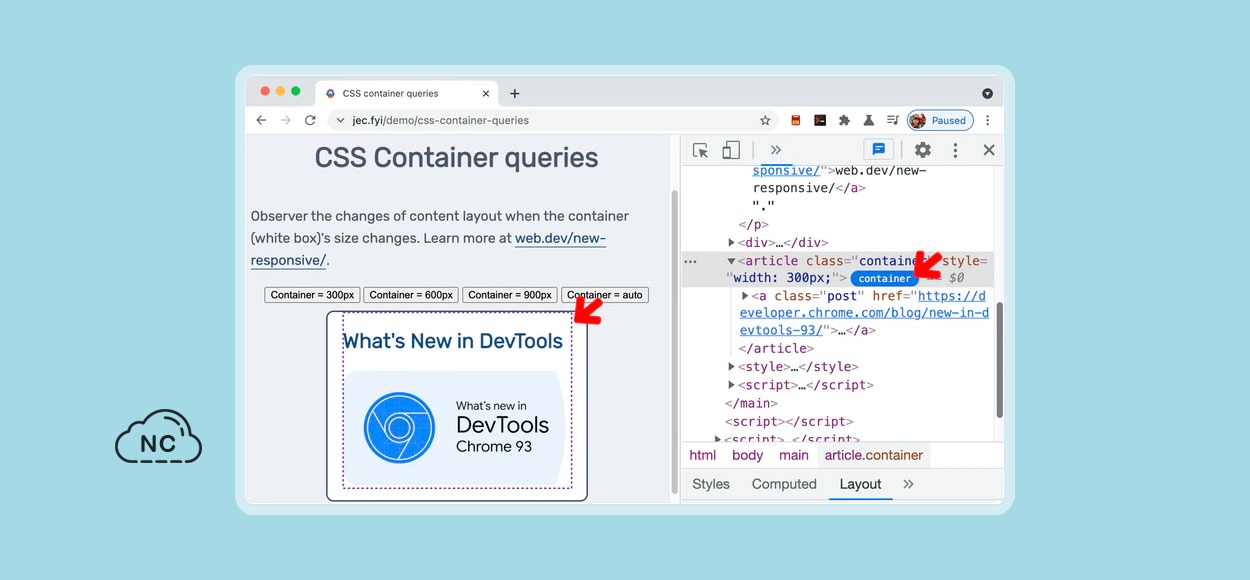Show more sidebar tabs next to Layout
The image size is (1250, 580).
tap(908, 484)
